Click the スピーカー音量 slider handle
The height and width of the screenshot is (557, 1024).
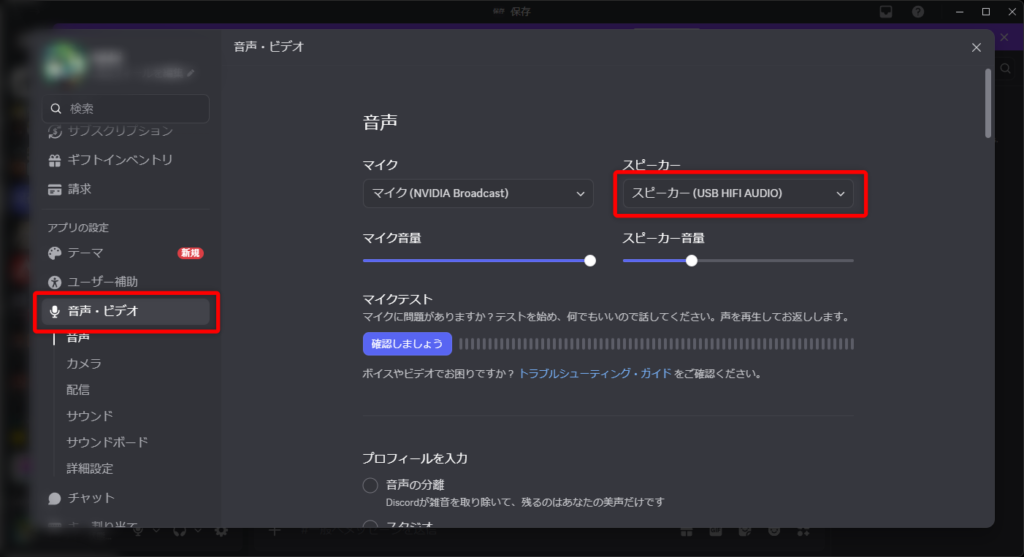coord(691,260)
